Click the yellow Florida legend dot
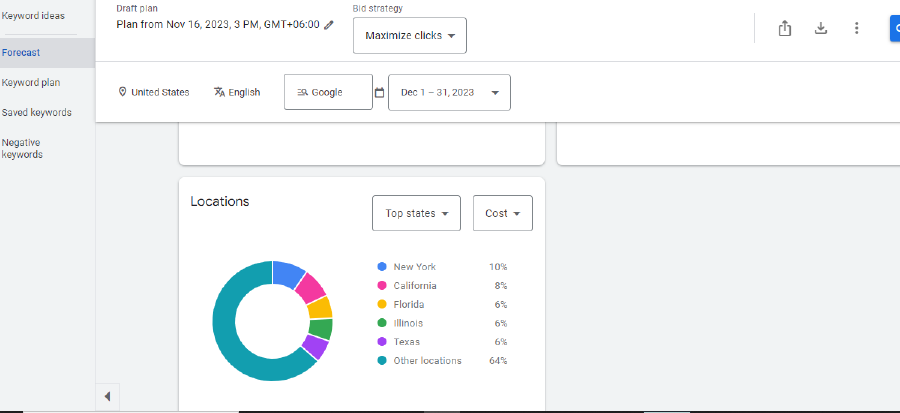 coord(382,305)
